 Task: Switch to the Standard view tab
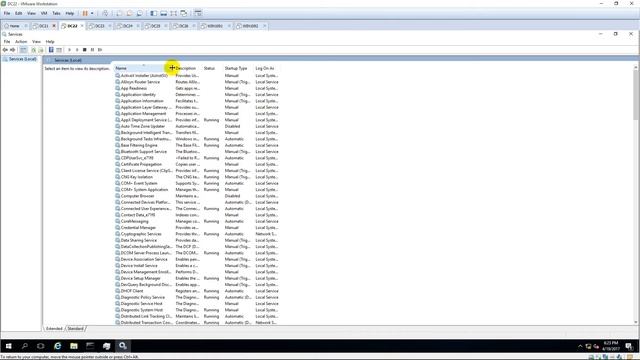[x=76, y=329]
